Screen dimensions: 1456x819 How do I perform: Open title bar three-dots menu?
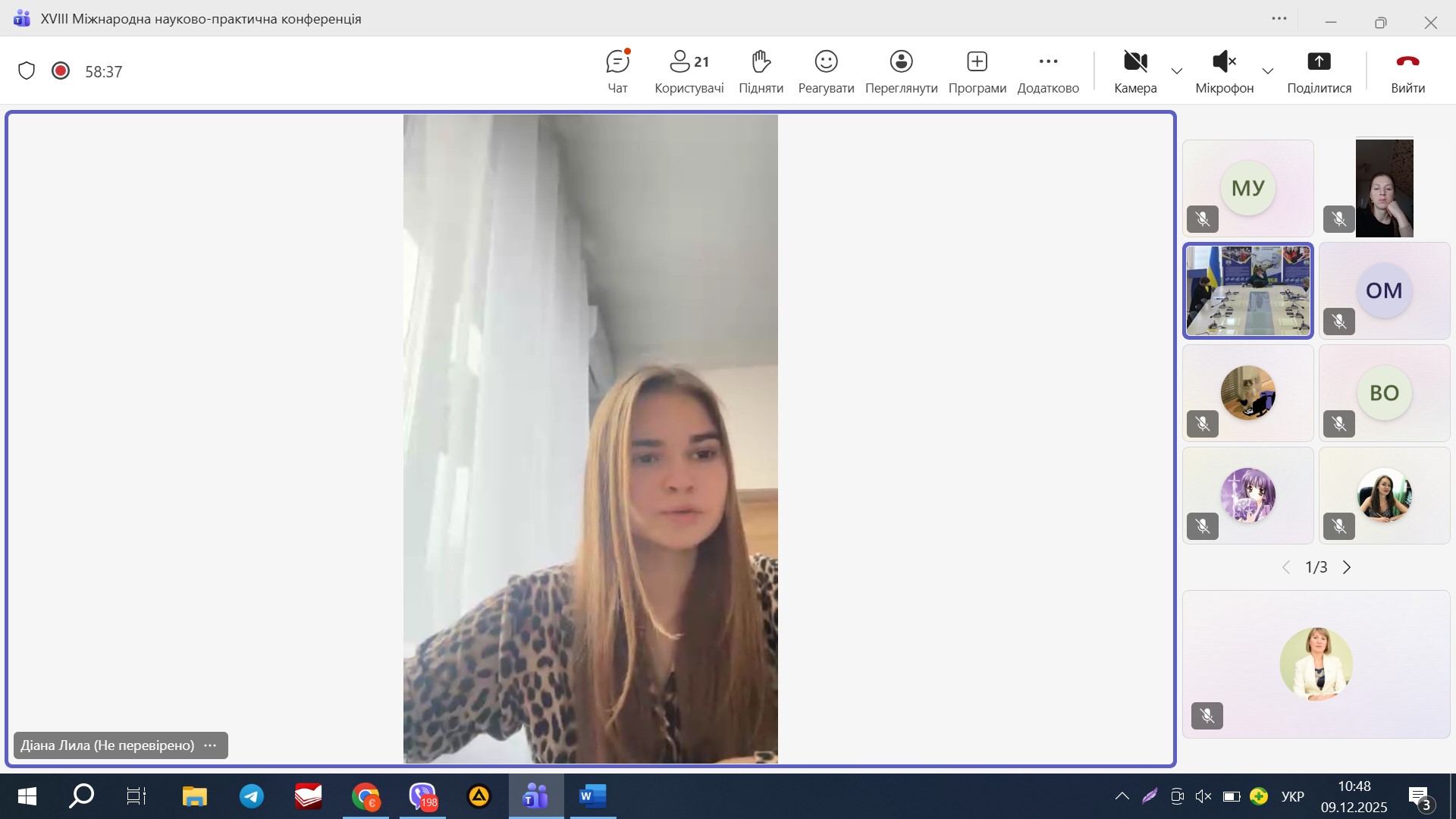(1279, 19)
